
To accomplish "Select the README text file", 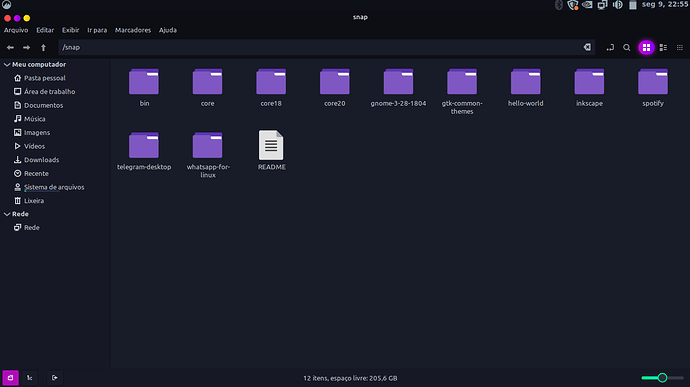I will pos(271,145).
